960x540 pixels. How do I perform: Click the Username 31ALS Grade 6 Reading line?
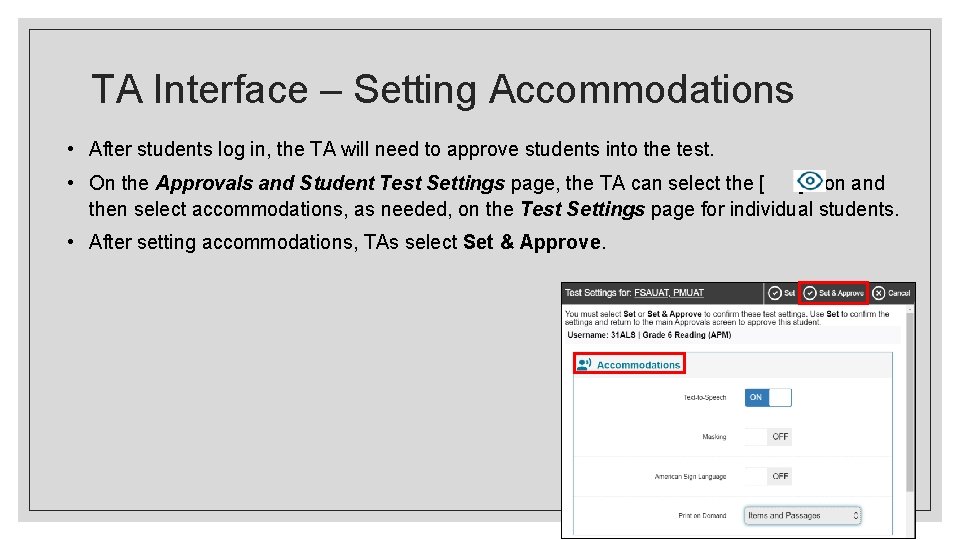(x=648, y=335)
